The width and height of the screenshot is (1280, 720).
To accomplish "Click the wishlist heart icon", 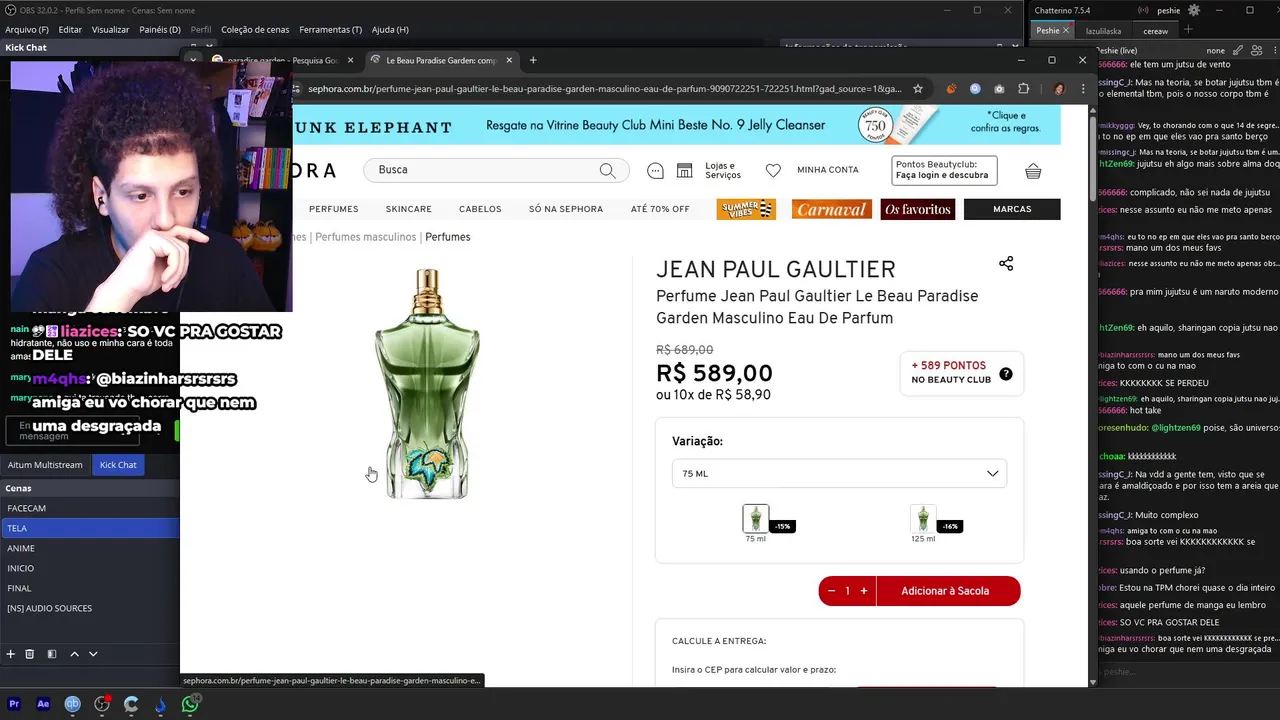I will pyautogui.click(x=773, y=171).
